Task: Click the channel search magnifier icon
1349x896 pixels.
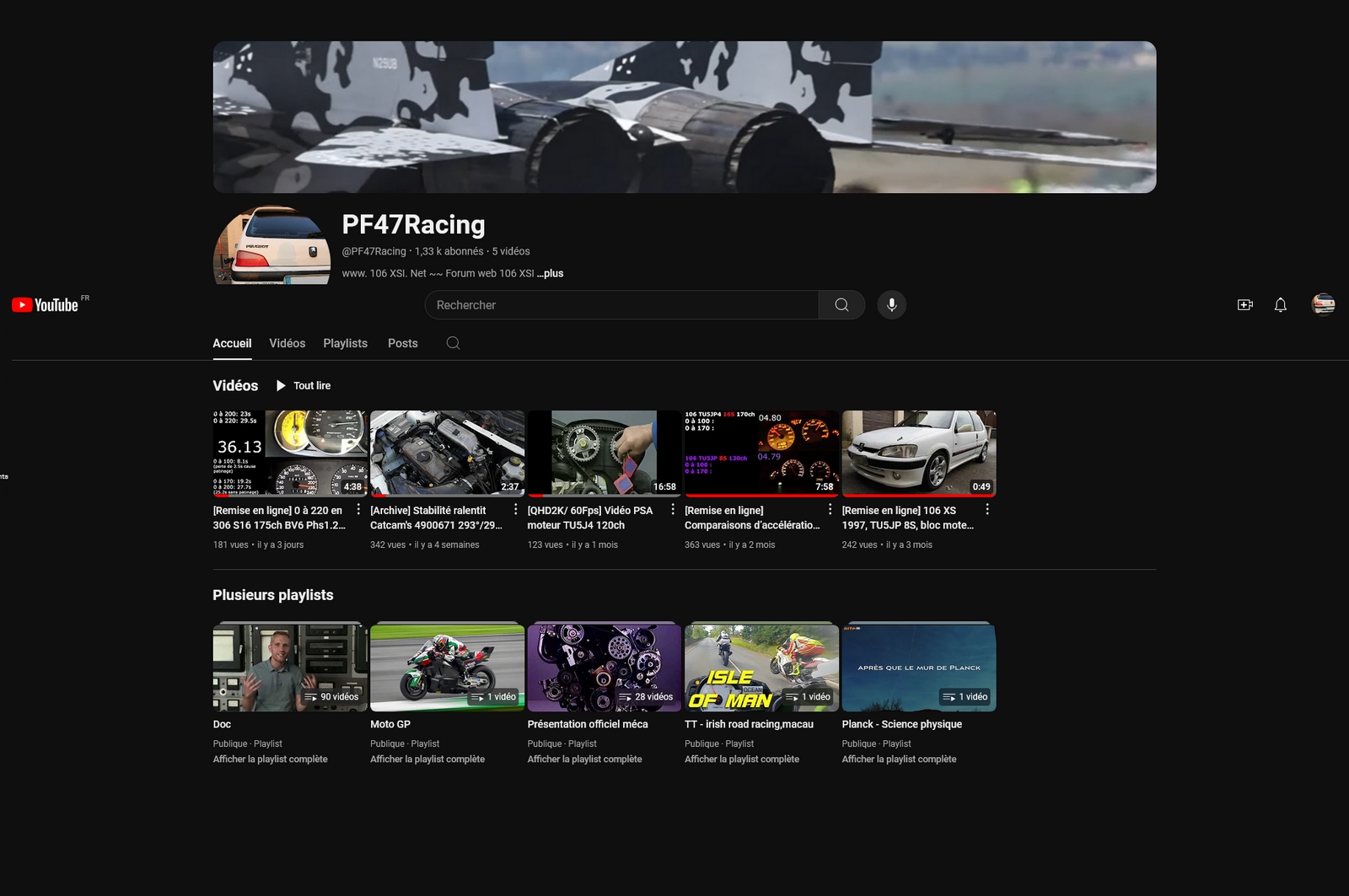Action: (x=453, y=343)
